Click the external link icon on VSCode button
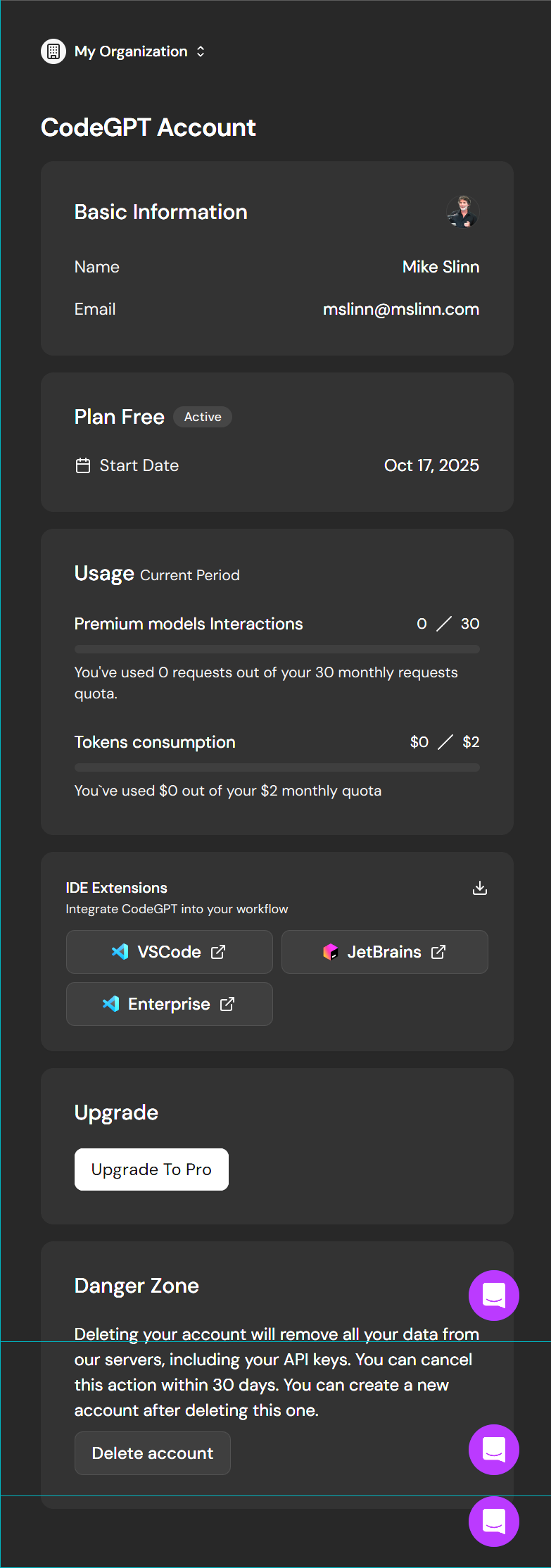Screen dimensions: 551x1568 [x=219, y=952]
